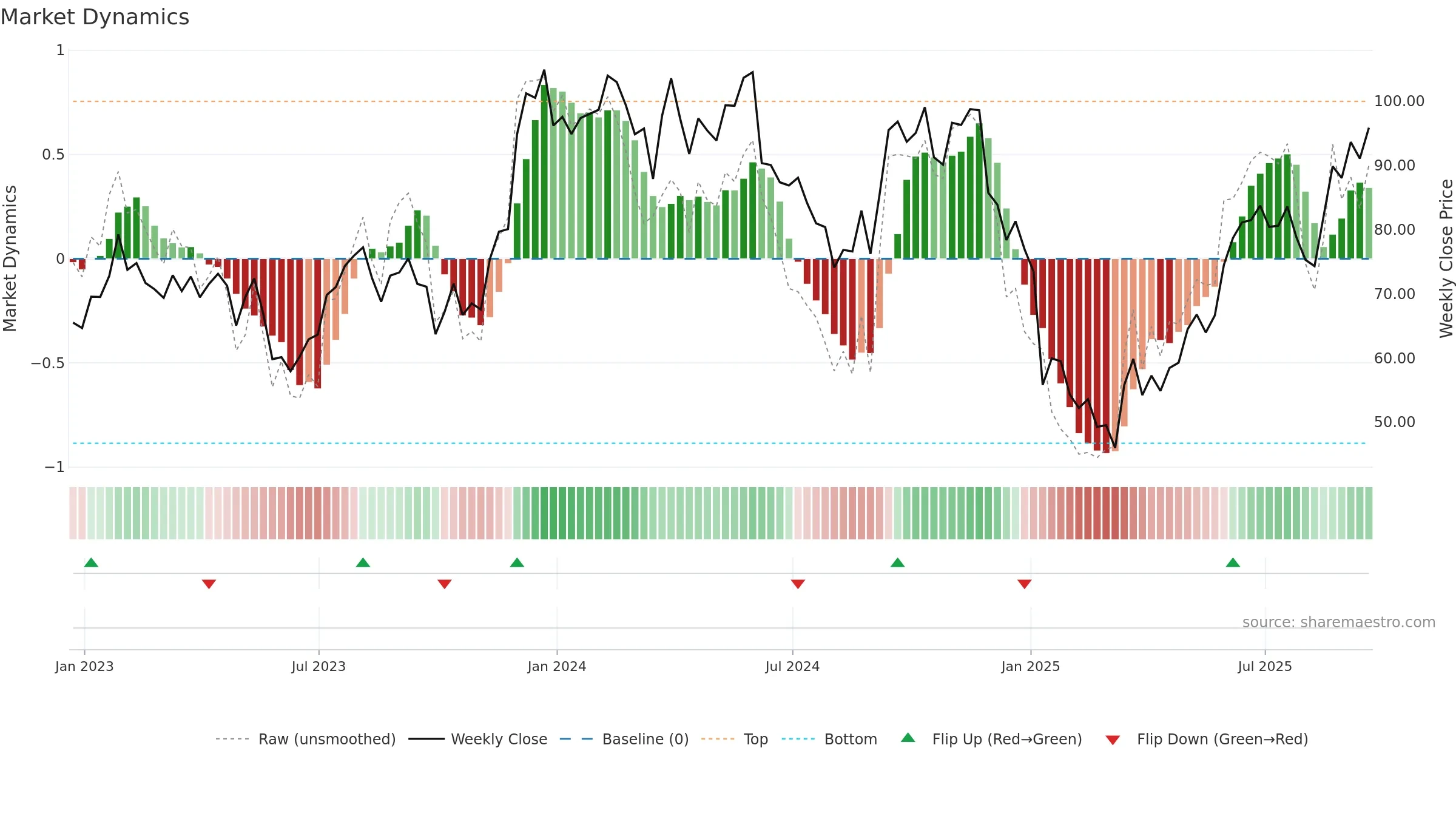Click the source: sharemaestro.com text

[x=1339, y=622]
